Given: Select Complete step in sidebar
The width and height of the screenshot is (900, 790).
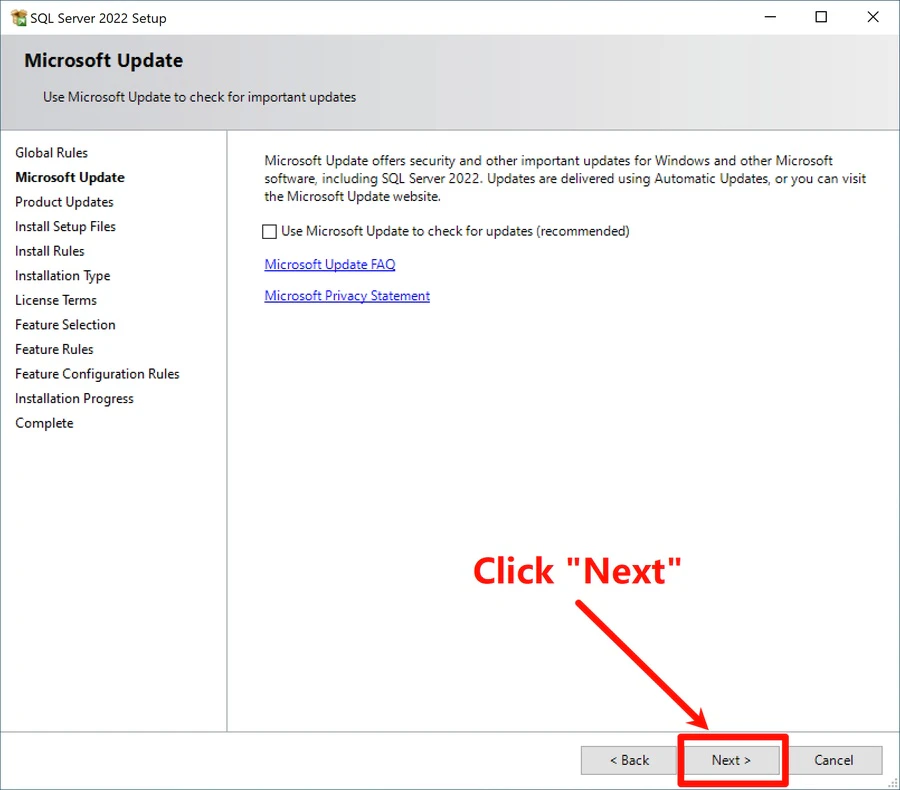Looking at the screenshot, I should (x=44, y=423).
